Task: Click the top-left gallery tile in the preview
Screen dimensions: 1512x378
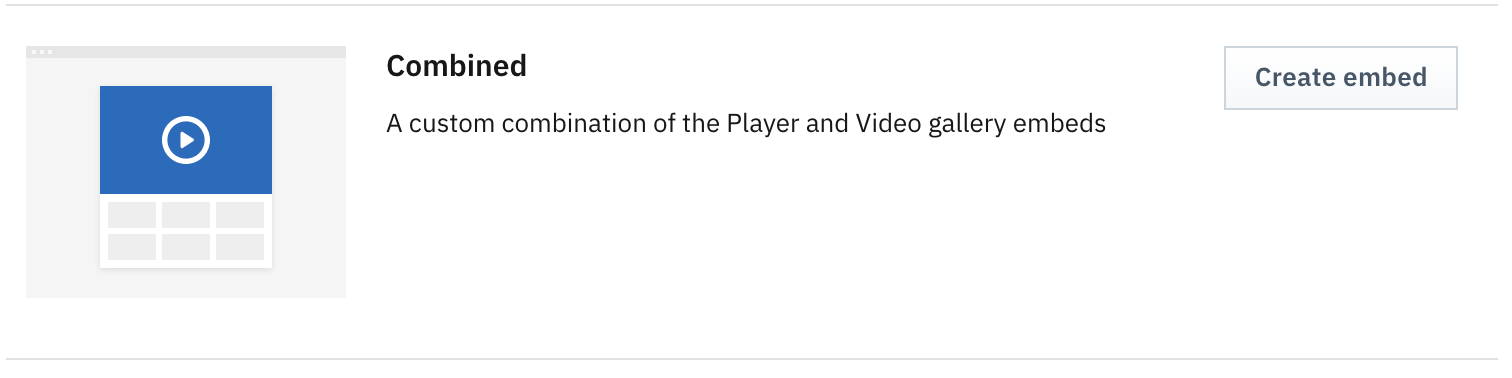Action: (x=132, y=215)
